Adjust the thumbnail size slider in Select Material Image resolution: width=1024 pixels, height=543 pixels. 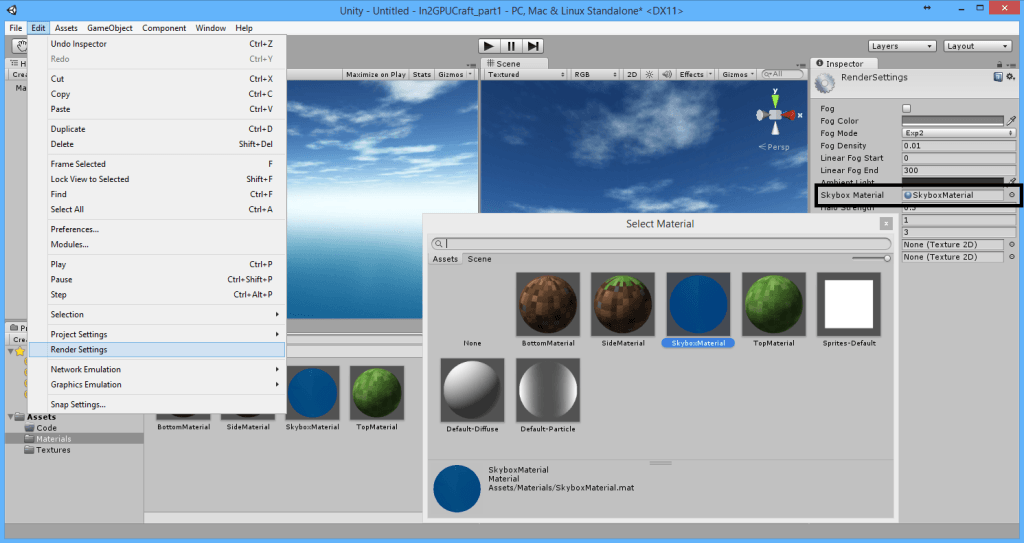(886, 258)
